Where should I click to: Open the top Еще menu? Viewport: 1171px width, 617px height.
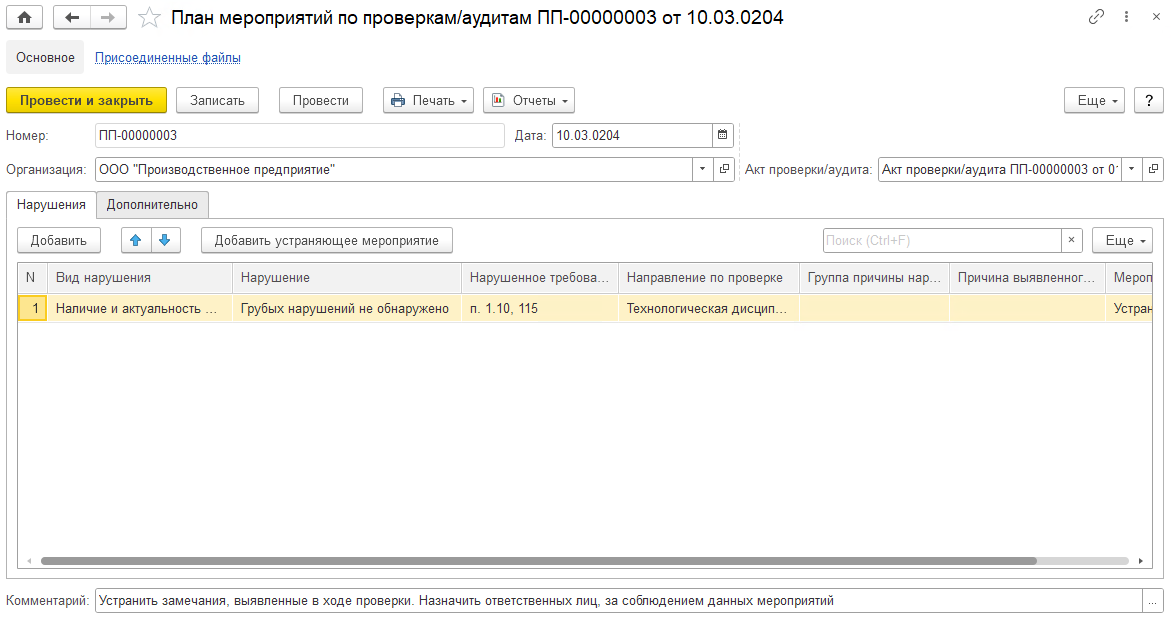pos(1095,100)
